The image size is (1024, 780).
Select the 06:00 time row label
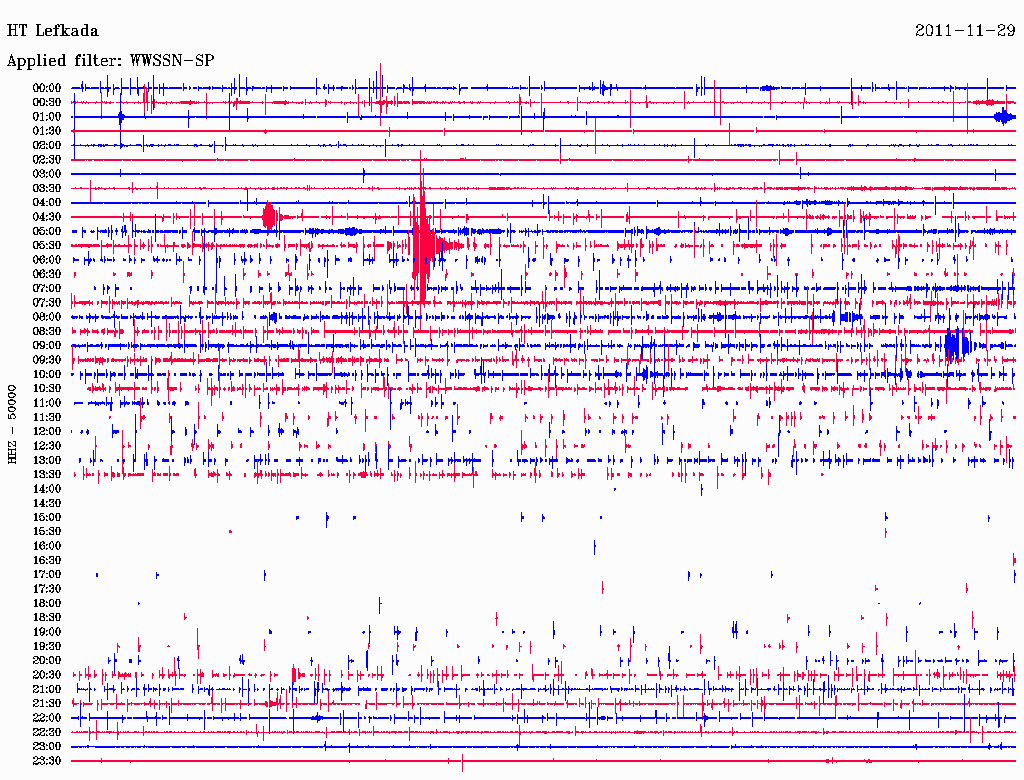click(47, 260)
